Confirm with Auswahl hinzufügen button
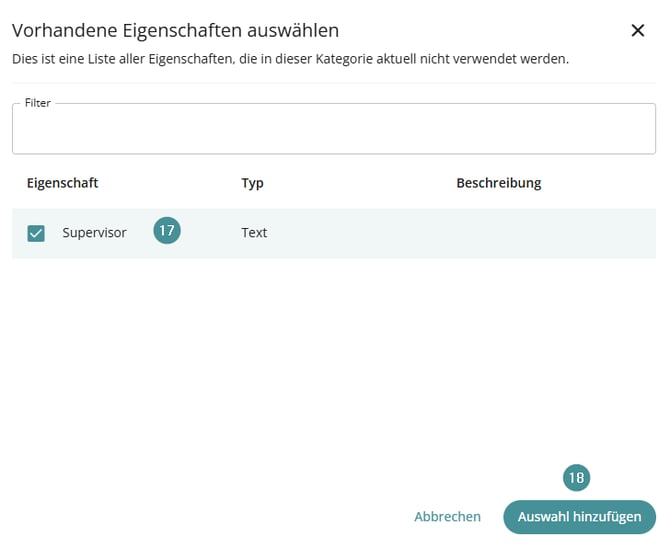The width and height of the screenshot is (670, 548). 579,517
